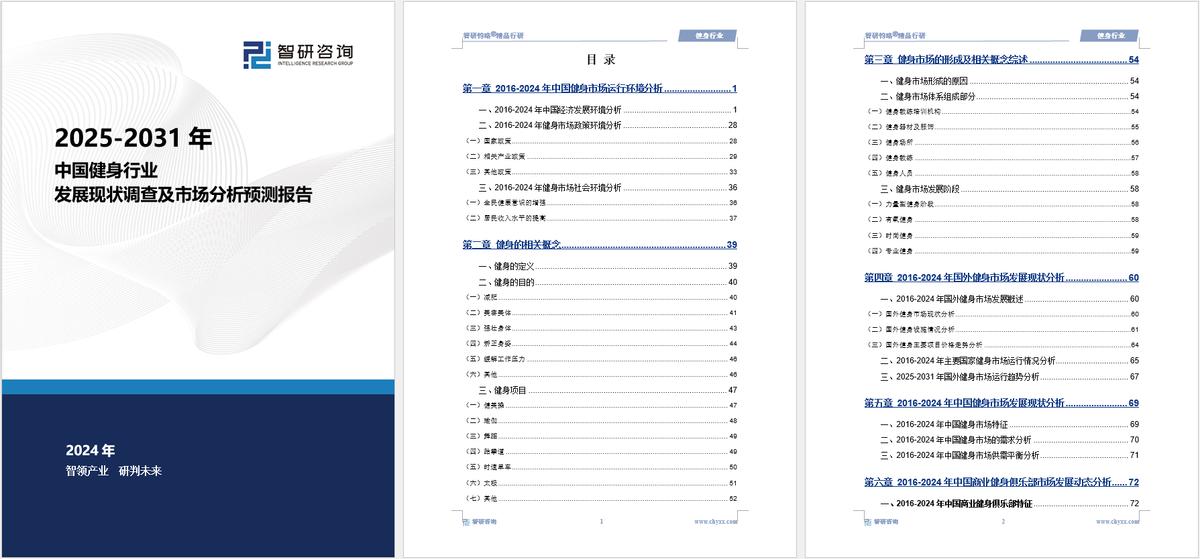1200x559 pixels.
Task: Open chapter link 第五章 中国健身市场发展现状分析
Action: (x=1002, y=403)
